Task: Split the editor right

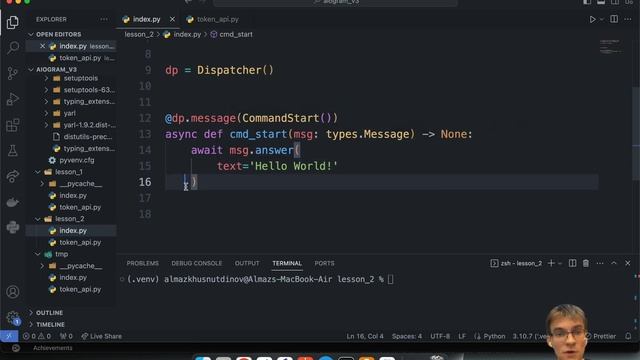Action: pyautogui.click(x=614, y=19)
